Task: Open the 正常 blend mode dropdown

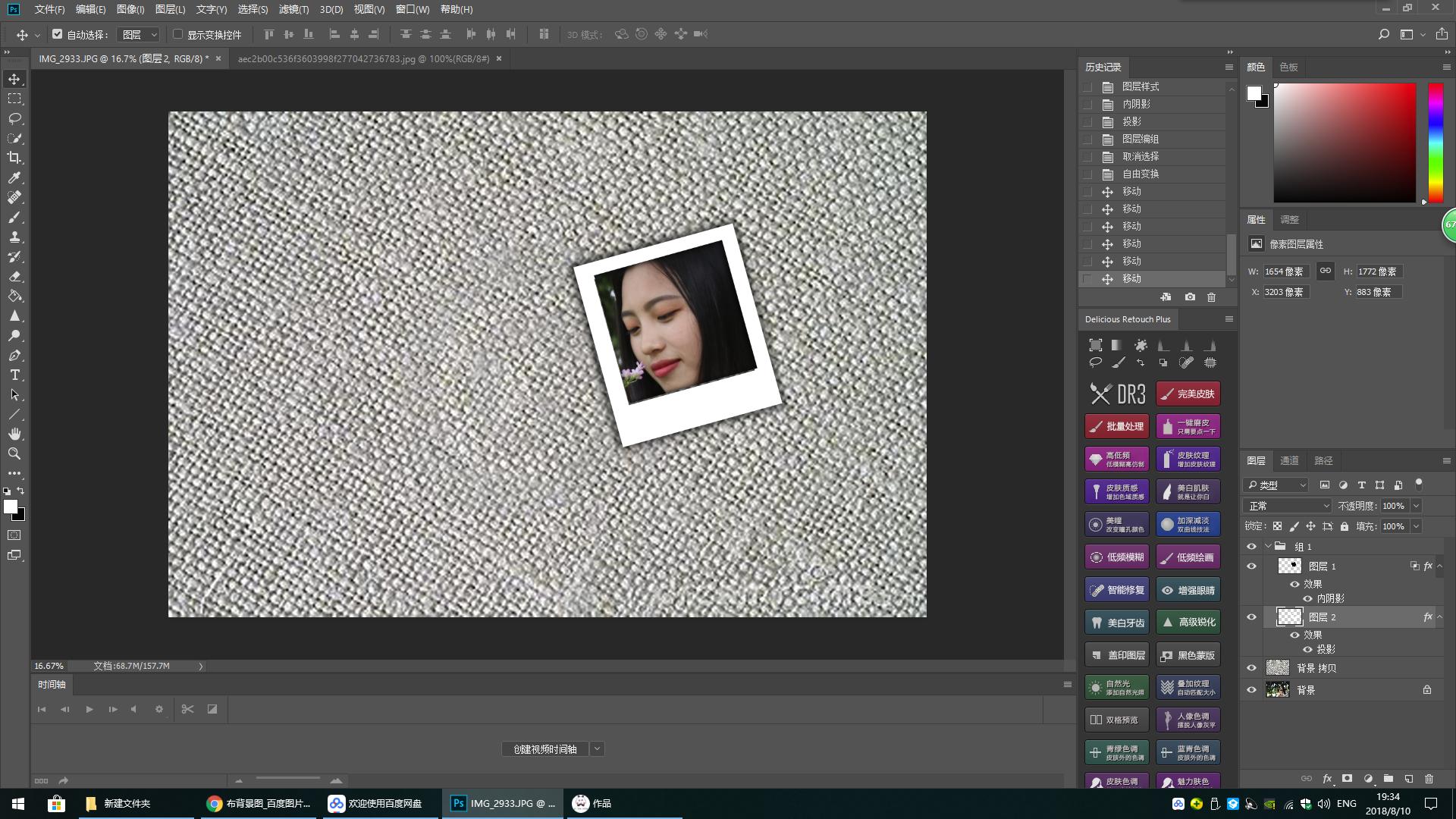Action: tap(1288, 506)
